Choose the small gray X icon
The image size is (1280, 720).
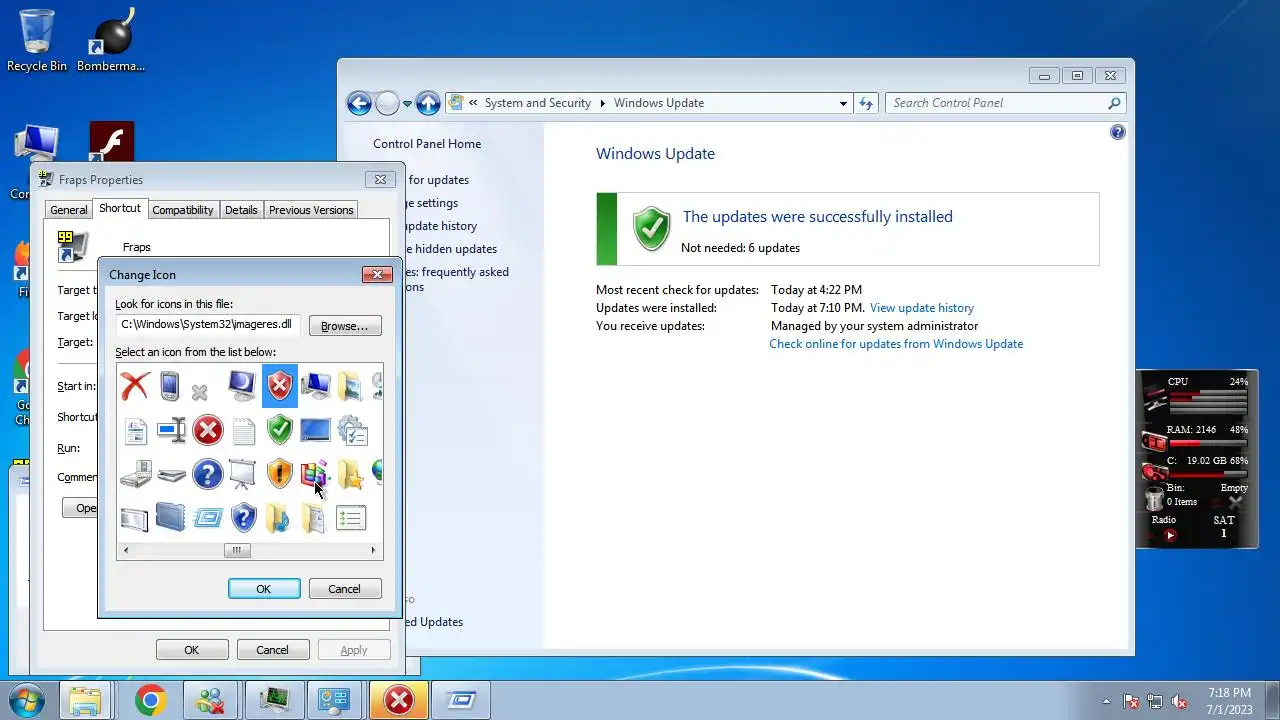click(200, 392)
